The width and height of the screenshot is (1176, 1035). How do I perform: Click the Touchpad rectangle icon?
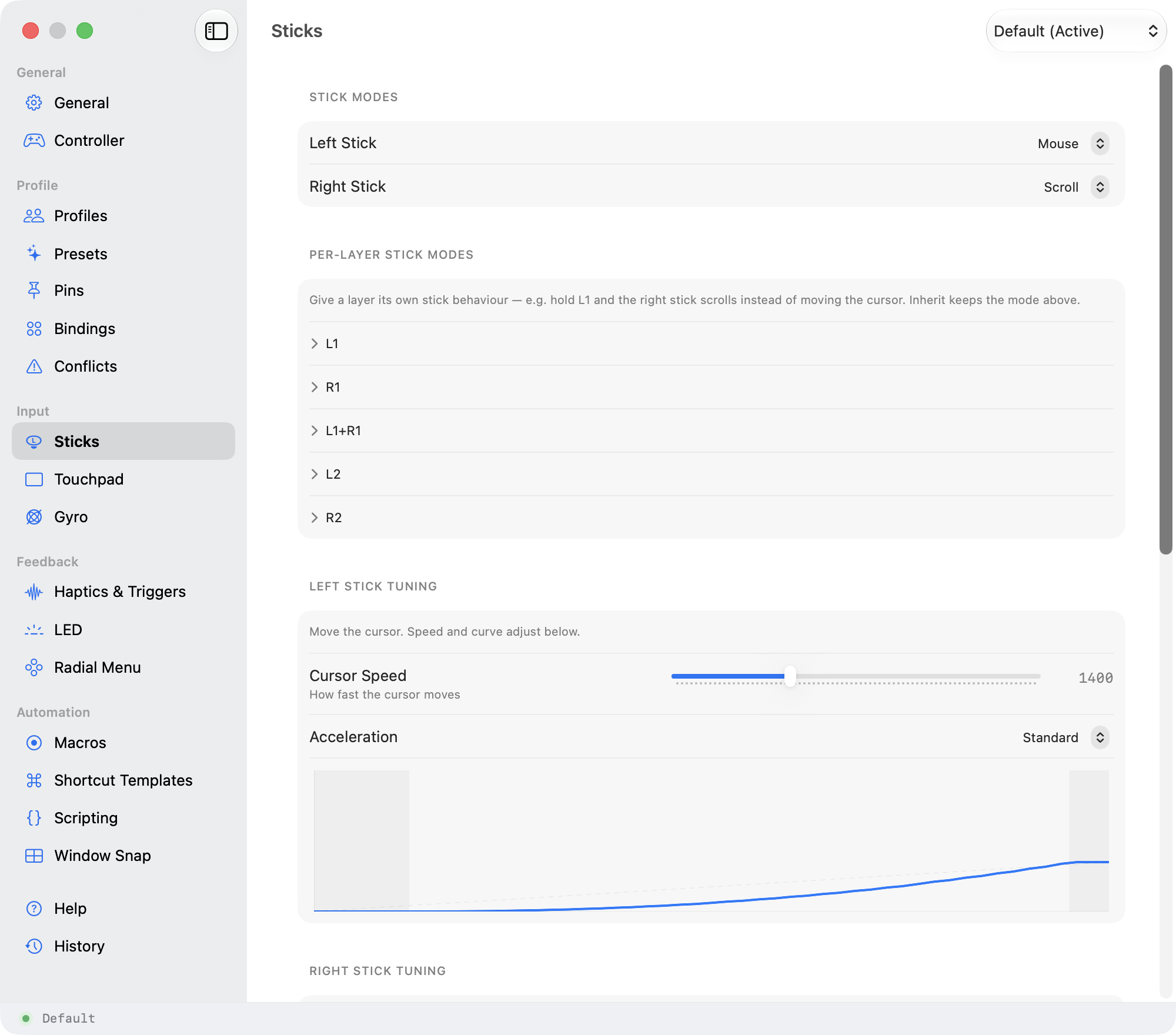coord(34,479)
